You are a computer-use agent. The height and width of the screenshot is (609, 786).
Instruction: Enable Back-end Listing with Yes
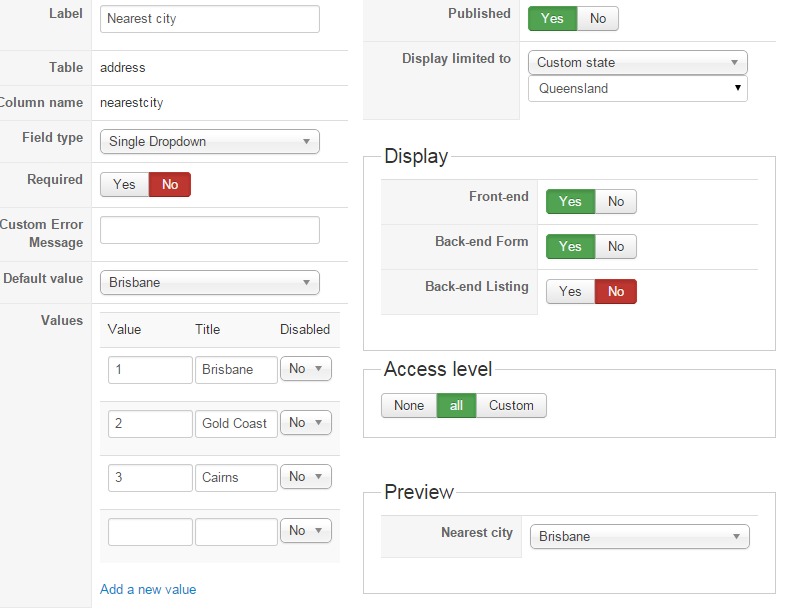click(x=570, y=291)
